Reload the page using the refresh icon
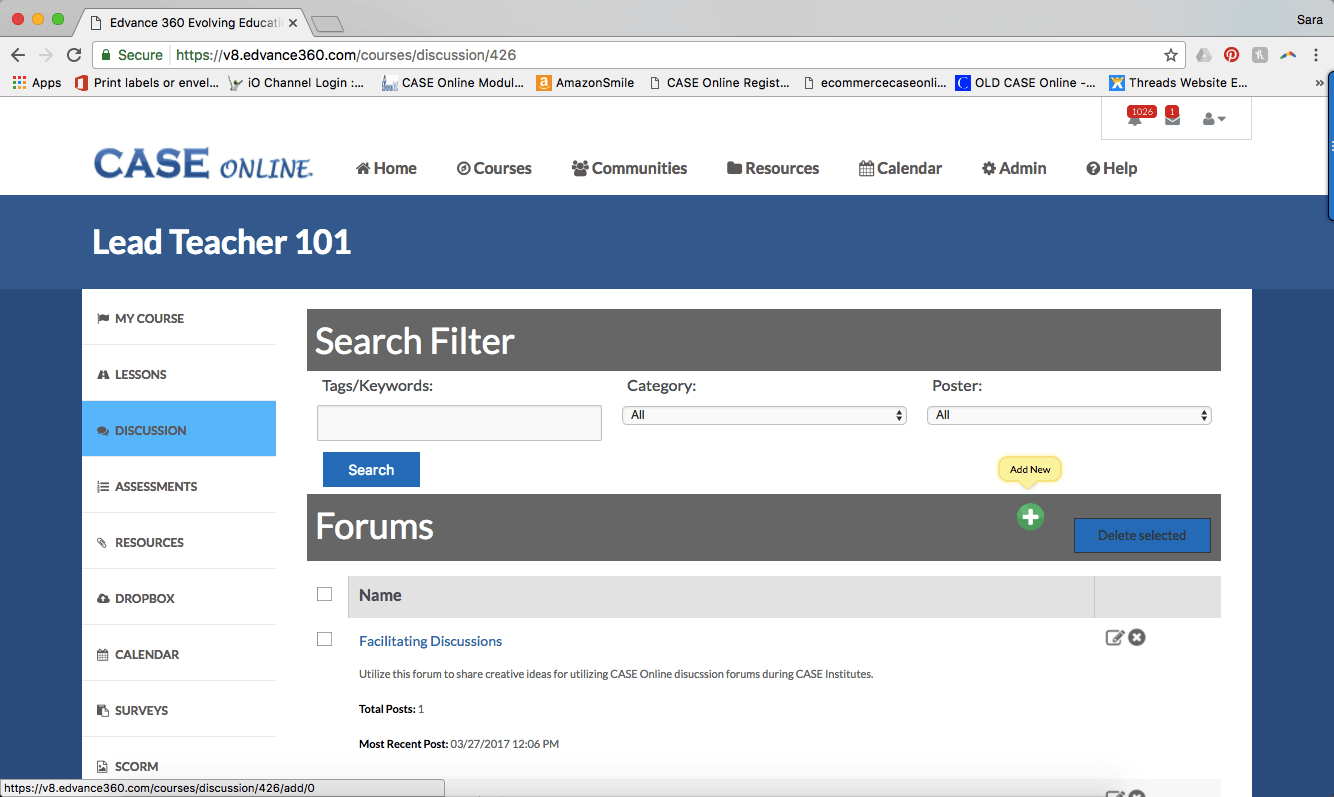1334x797 pixels. coord(74,55)
